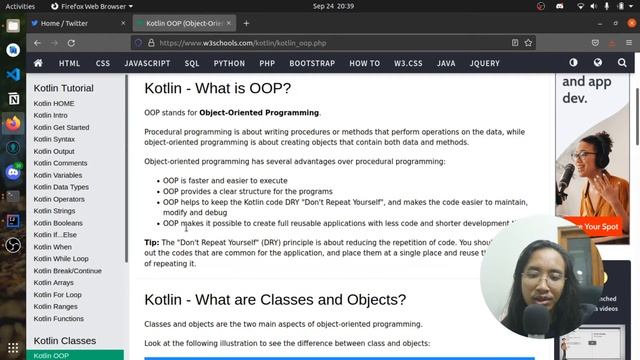Image resolution: width=640 pixels, height=360 pixels.
Task: Open HOW TO in top navigation
Action: (364, 63)
